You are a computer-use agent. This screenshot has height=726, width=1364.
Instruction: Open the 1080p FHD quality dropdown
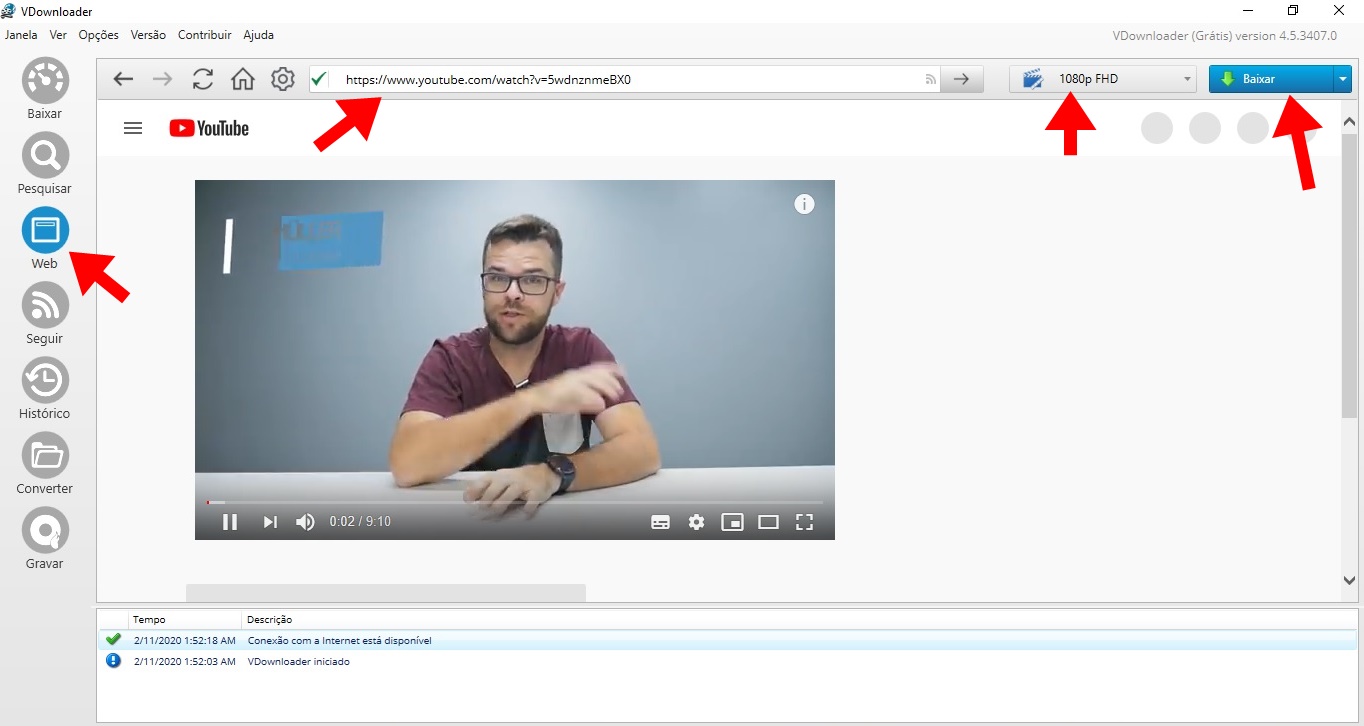(x=1103, y=79)
